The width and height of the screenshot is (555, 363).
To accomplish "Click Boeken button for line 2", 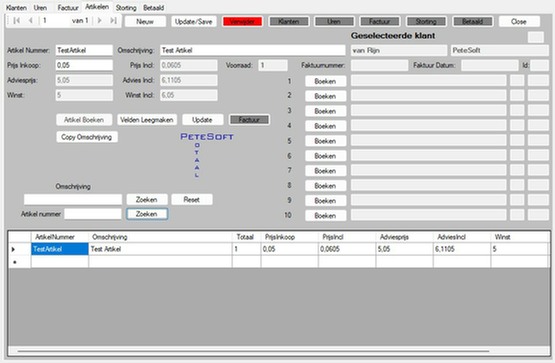I will point(325,96).
